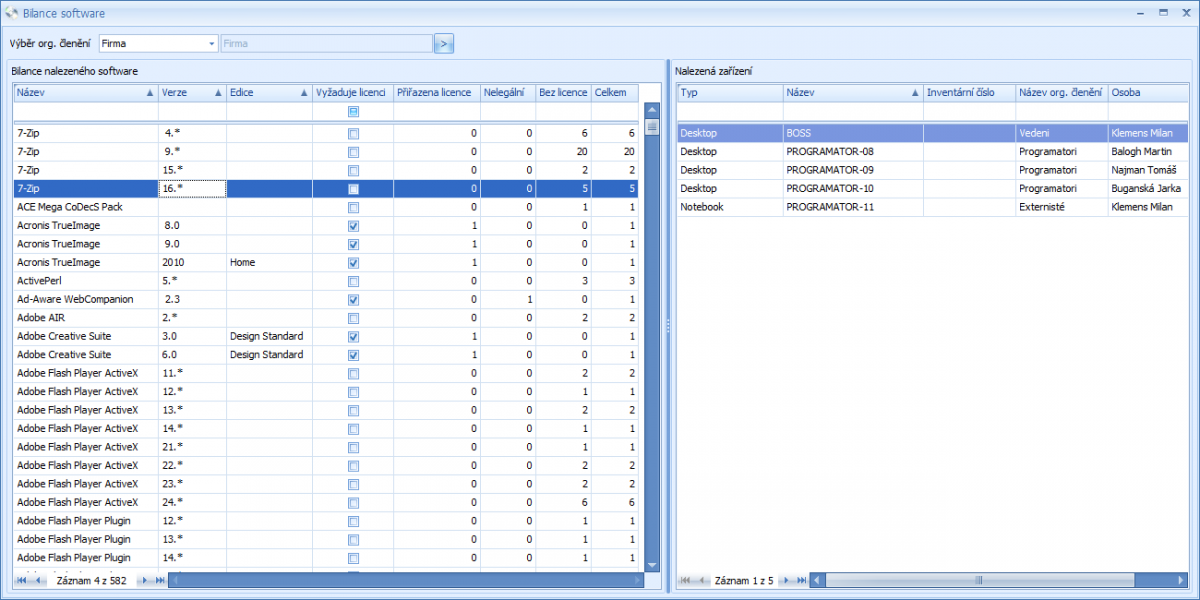
Task: Sort by the Verze column header
Action: (x=191, y=92)
